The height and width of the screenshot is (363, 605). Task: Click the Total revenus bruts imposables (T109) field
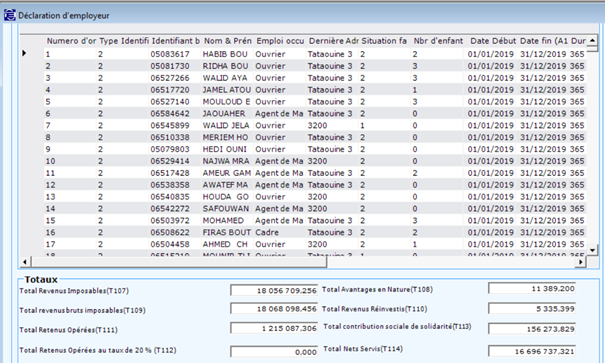click(x=274, y=309)
